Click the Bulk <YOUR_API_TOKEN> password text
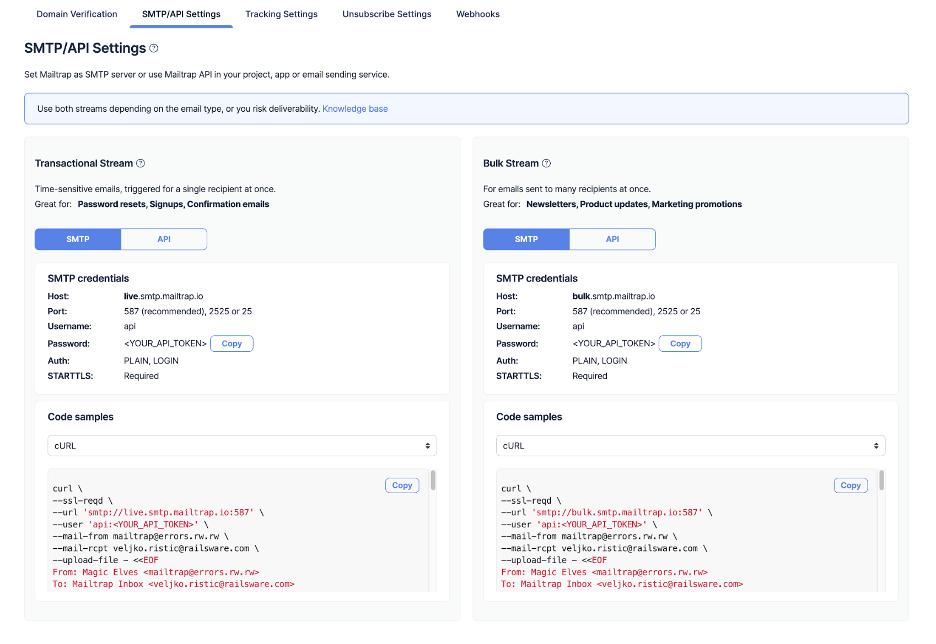The image size is (936, 644). coord(614,343)
